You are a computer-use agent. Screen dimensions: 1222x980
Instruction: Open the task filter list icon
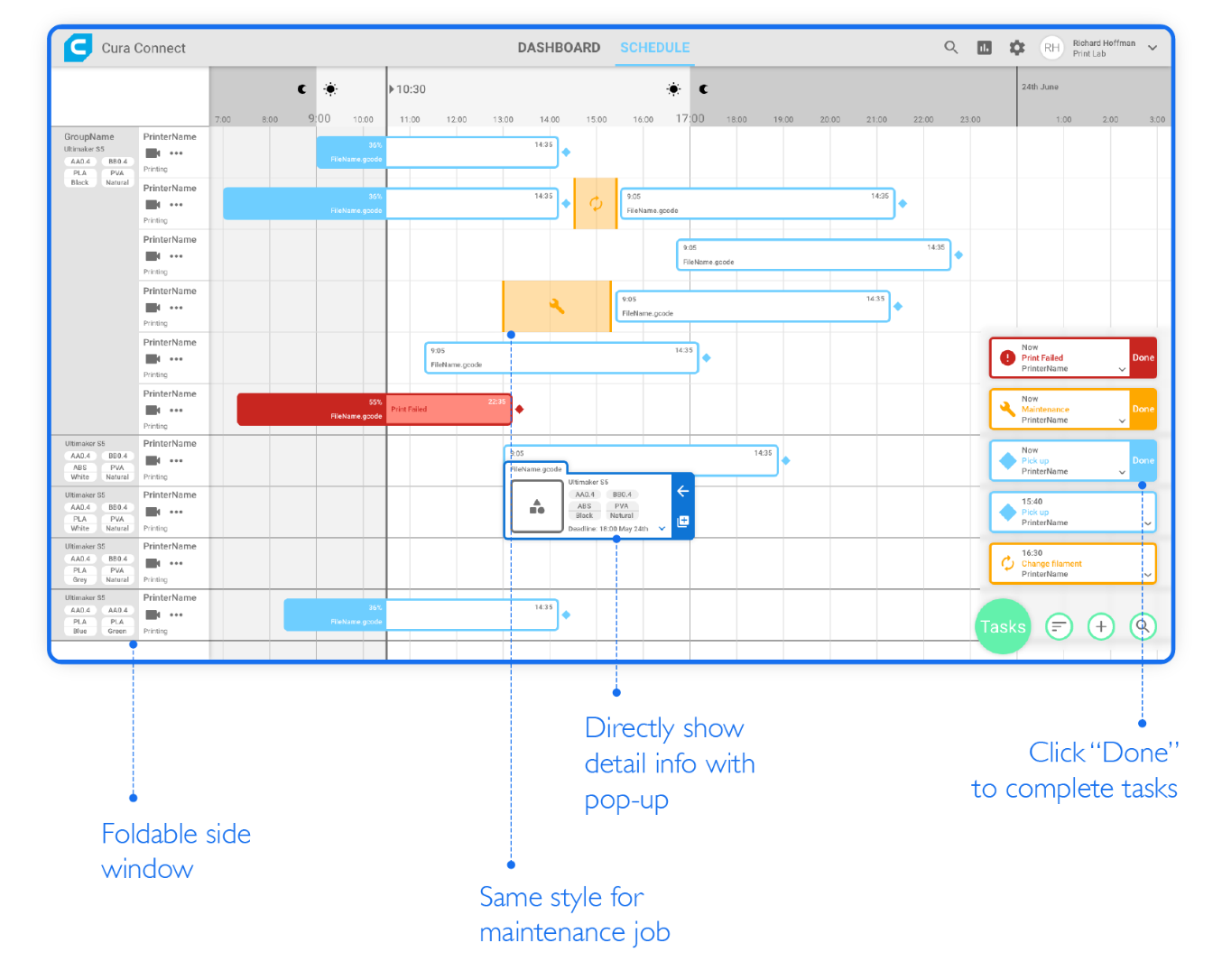(x=1059, y=626)
